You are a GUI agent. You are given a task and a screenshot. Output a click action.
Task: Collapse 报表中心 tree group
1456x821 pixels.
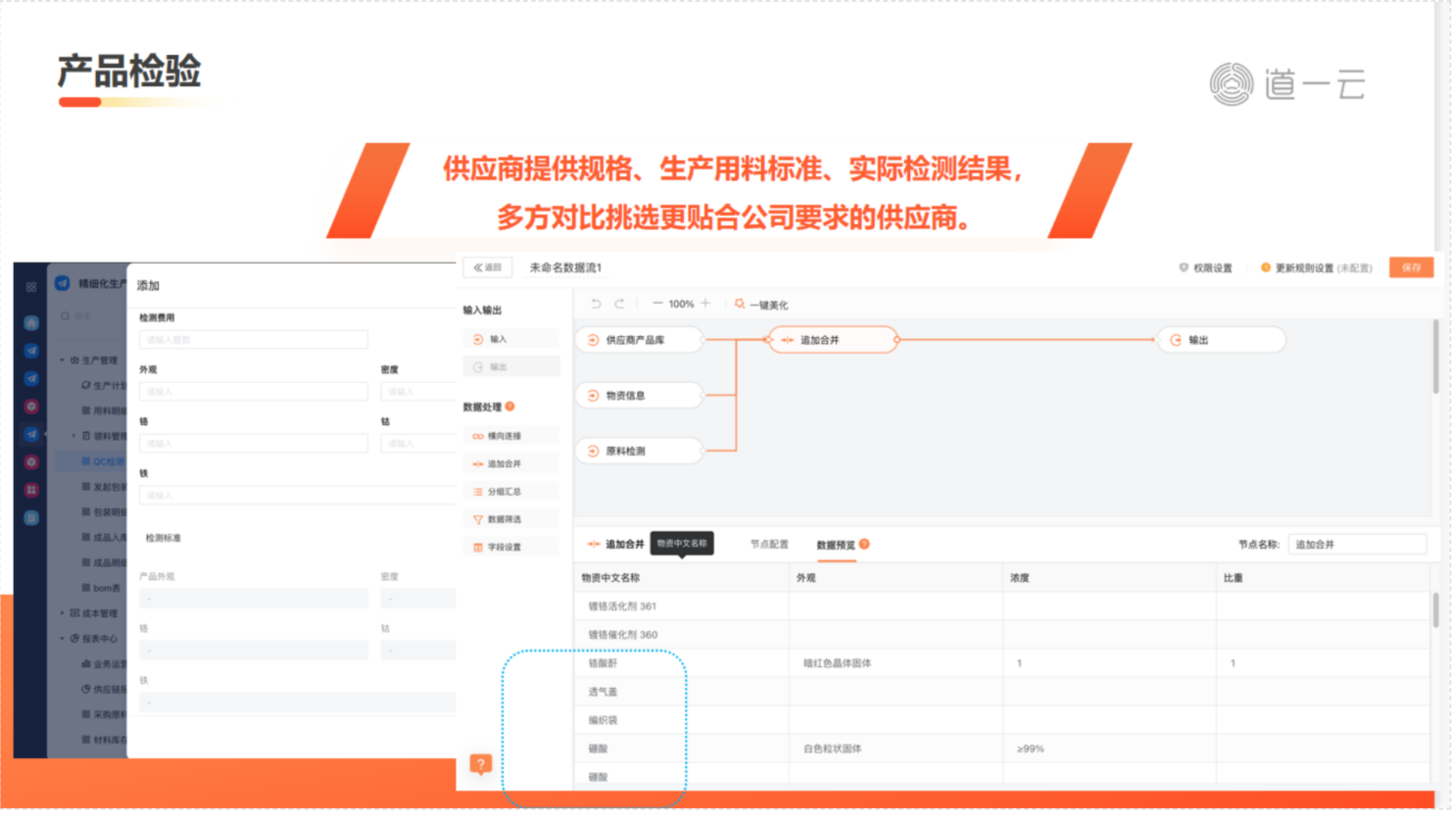click(62, 639)
